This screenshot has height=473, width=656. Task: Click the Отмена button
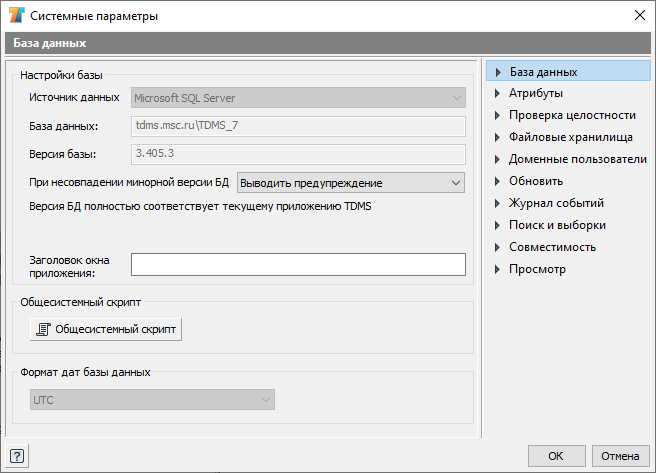(x=620, y=456)
